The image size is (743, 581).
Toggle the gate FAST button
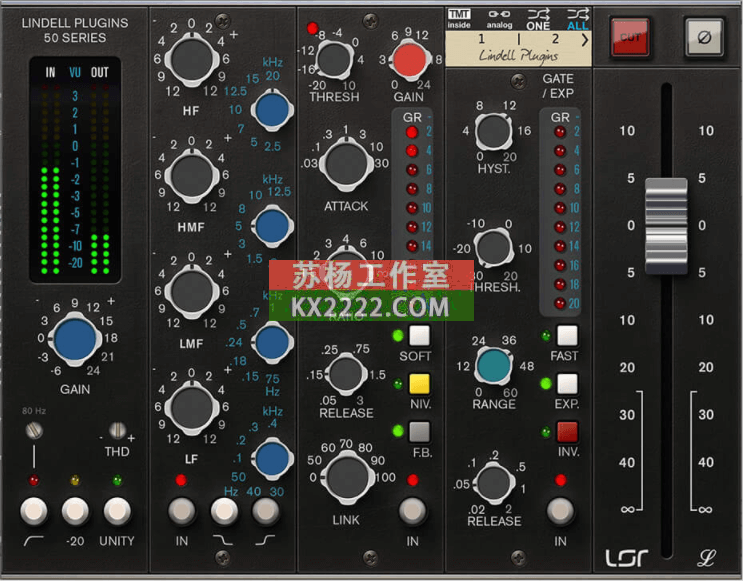click(x=567, y=336)
